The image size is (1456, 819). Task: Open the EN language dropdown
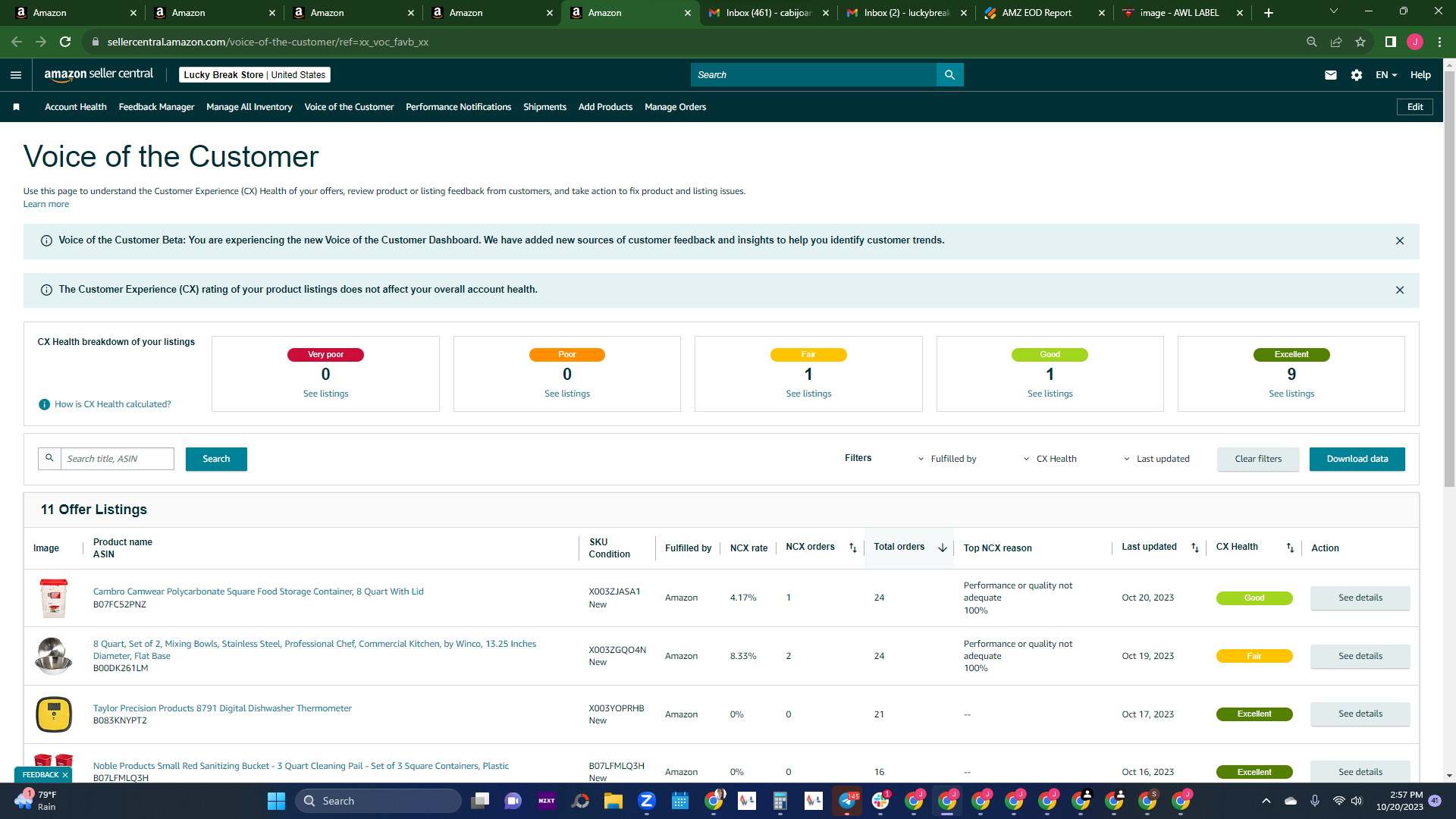1386,75
